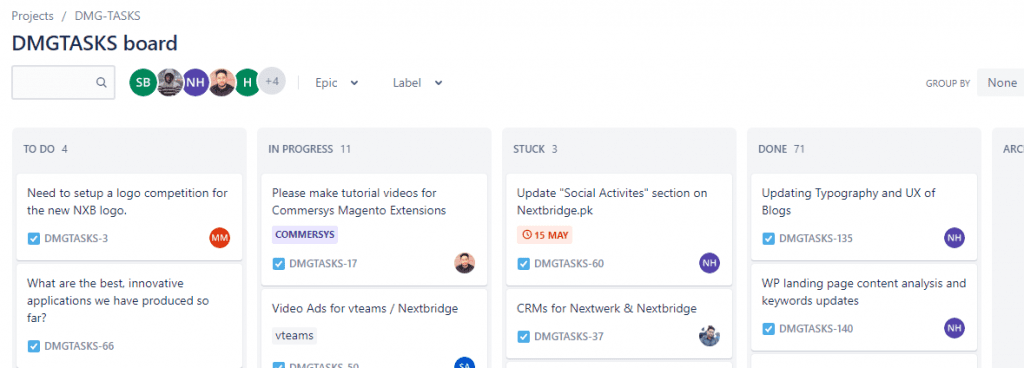
Task: Open issue key DMGTASKS-17
Action: click(x=323, y=264)
